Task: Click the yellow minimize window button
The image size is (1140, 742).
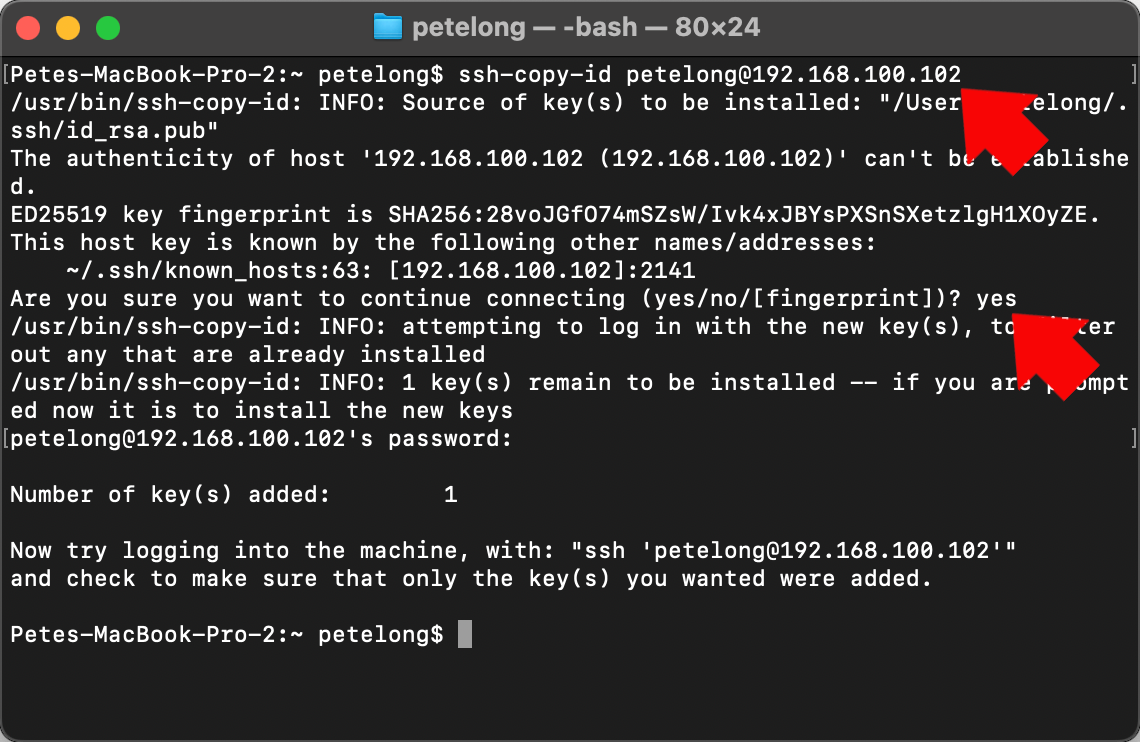Action: tap(68, 28)
